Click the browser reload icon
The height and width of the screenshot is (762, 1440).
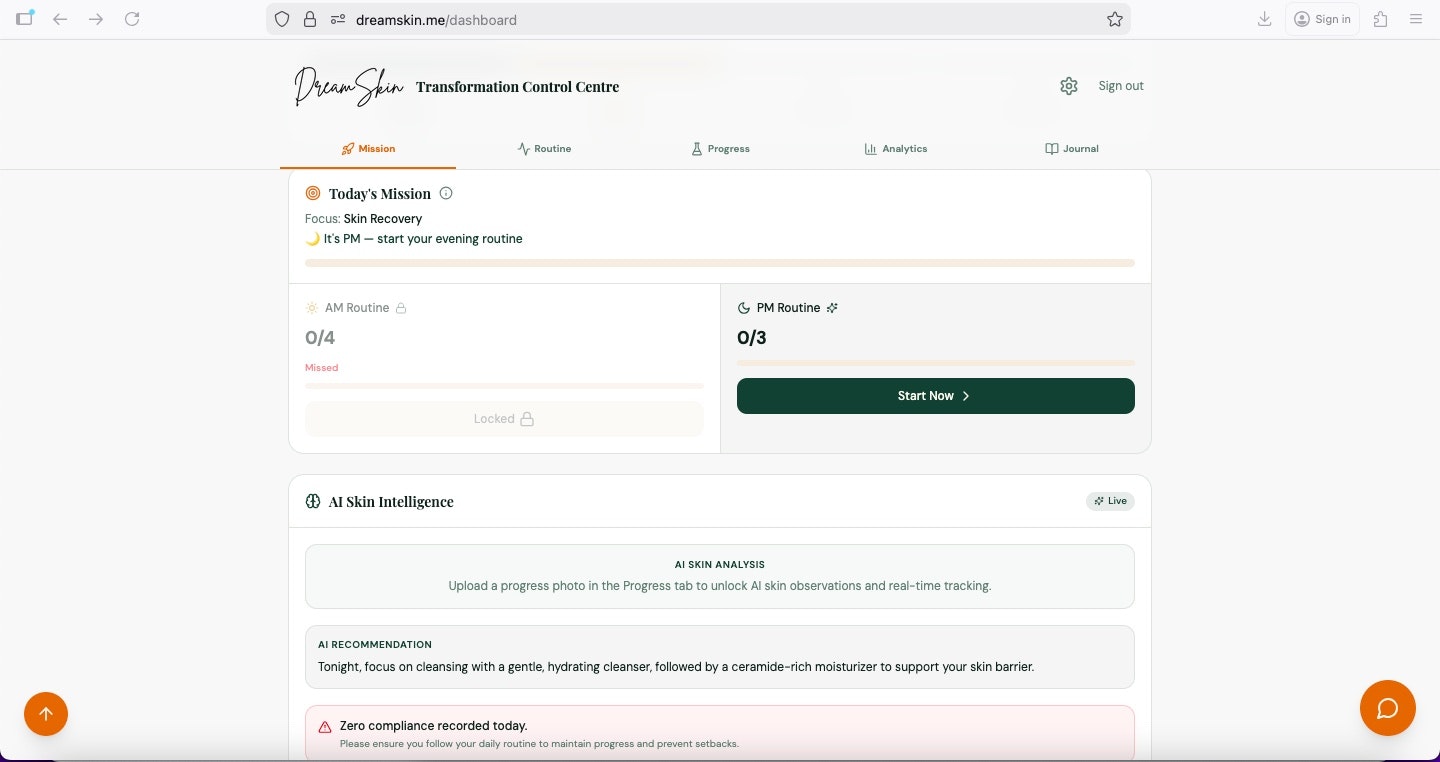132,19
